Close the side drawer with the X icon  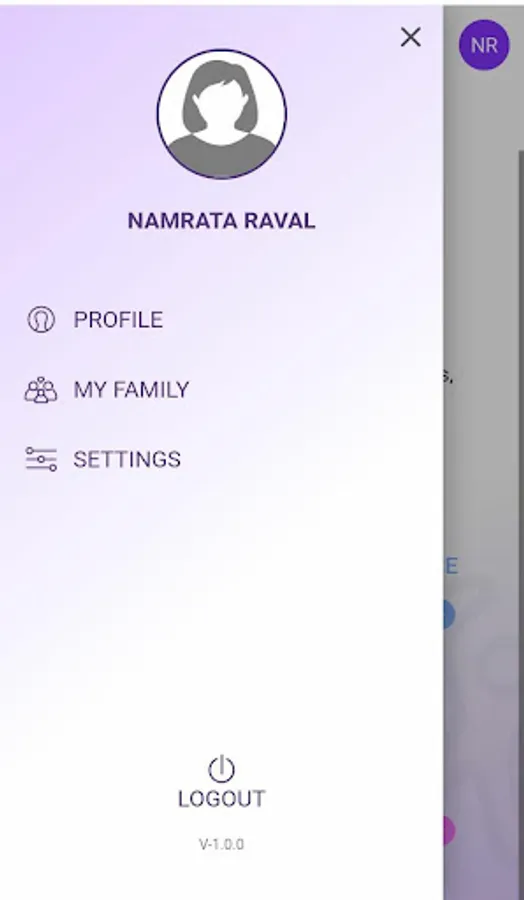click(x=410, y=37)
